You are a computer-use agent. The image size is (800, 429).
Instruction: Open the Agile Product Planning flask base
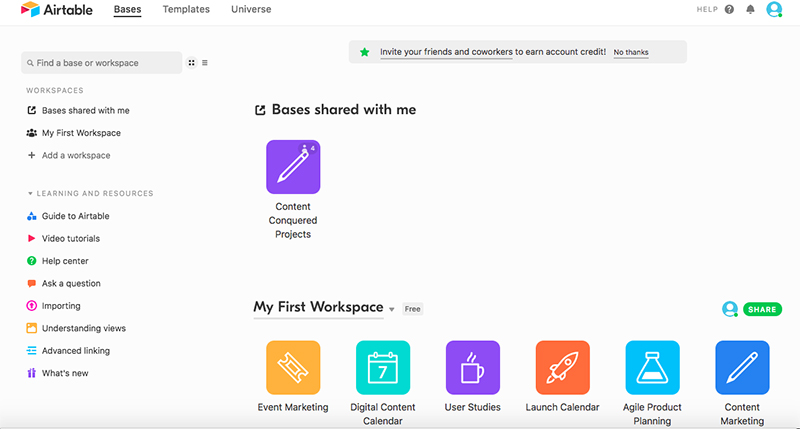652,367
